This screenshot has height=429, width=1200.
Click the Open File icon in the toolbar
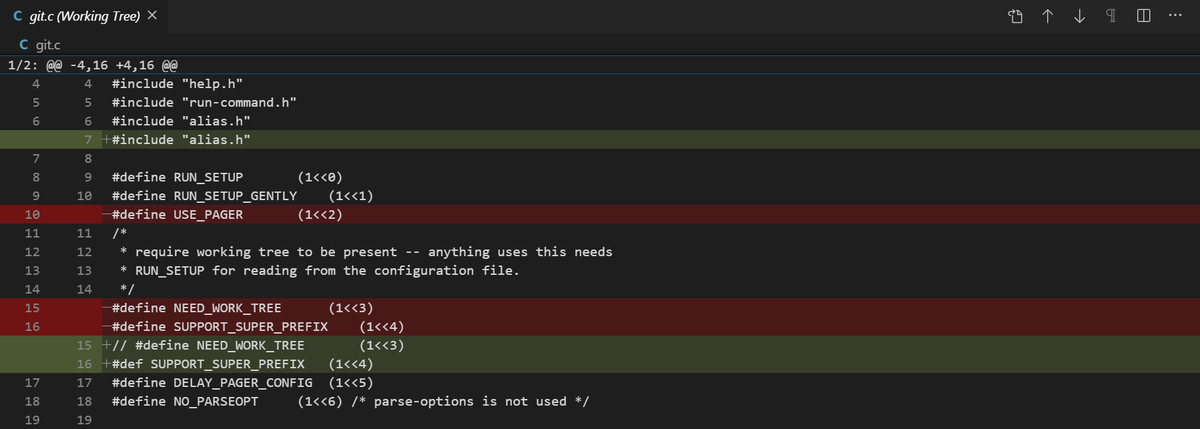coord(1015,17)
